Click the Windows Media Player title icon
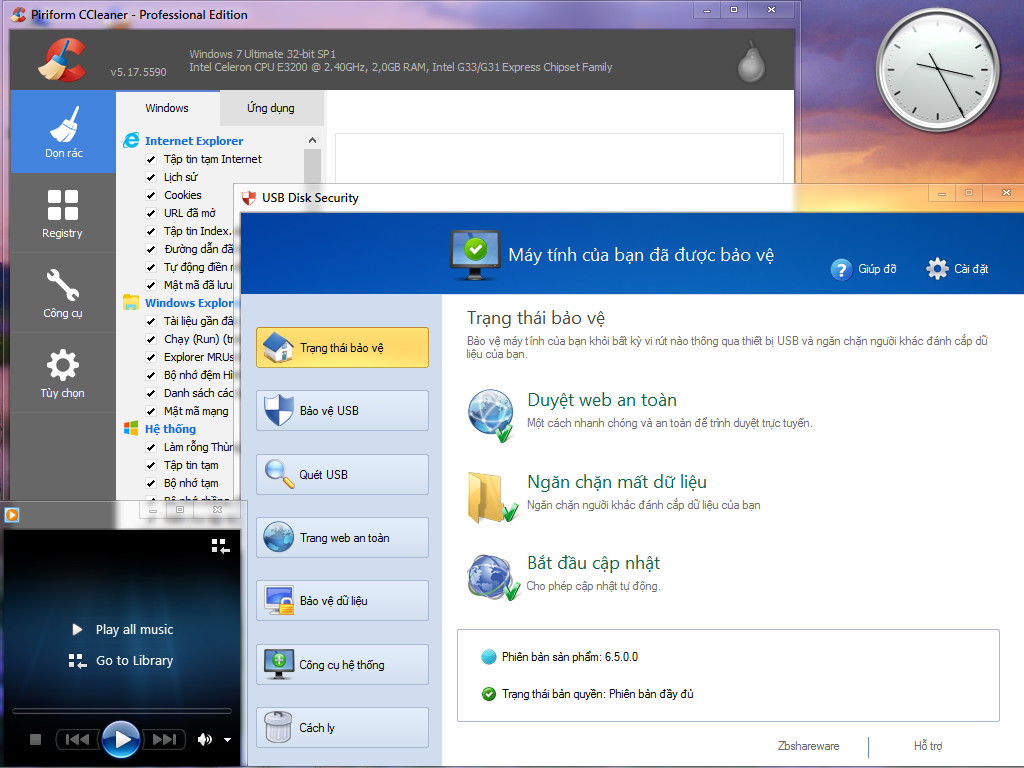 [12, 515]
